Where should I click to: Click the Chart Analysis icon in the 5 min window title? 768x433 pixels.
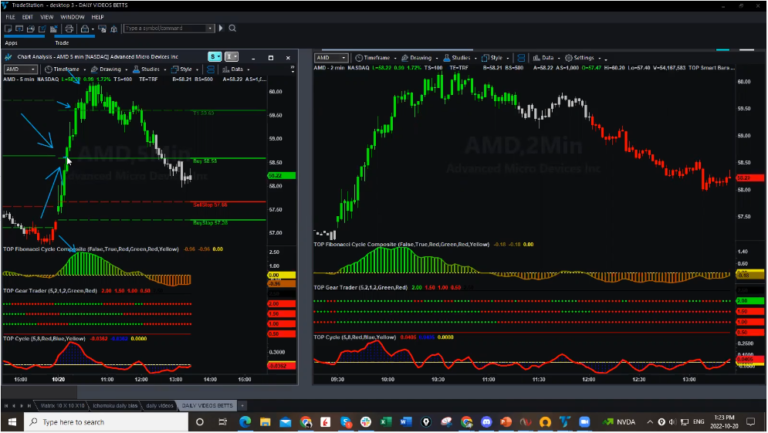click(x=8, y=57)
